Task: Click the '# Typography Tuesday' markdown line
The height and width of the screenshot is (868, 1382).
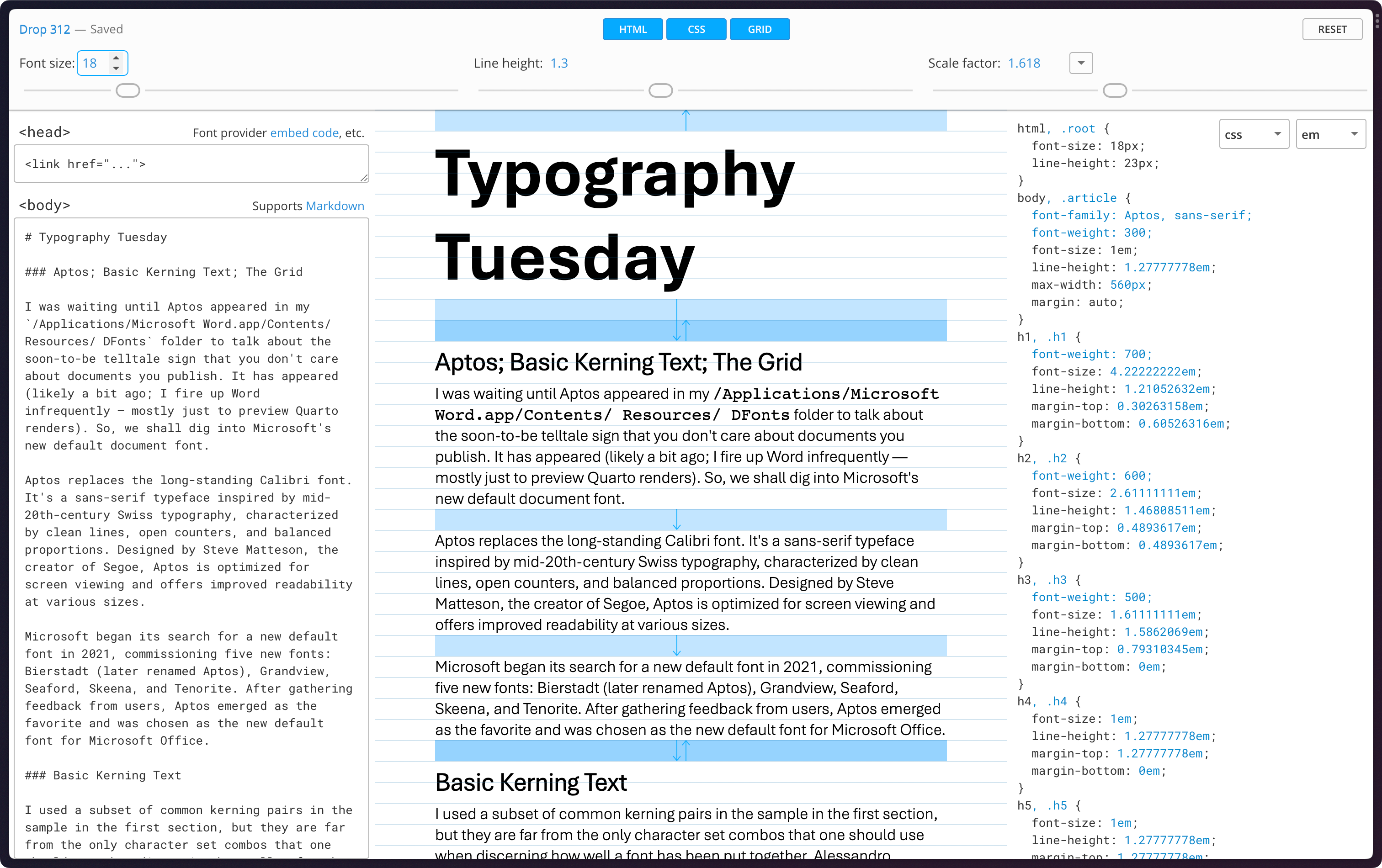Action: tap(96, 238)
